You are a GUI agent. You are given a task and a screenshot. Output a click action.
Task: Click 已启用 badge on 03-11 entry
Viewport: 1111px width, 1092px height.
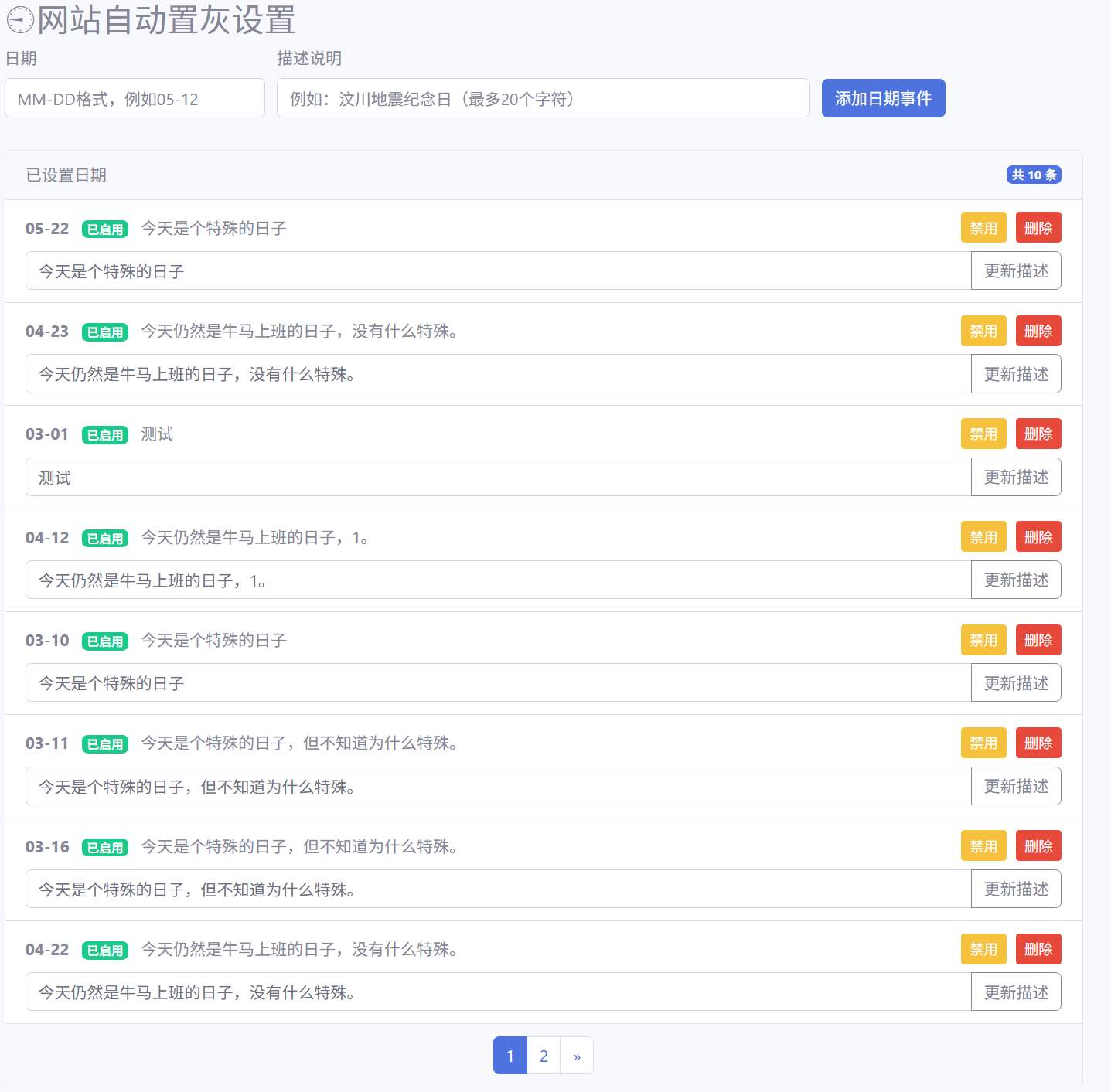(105, 744)
